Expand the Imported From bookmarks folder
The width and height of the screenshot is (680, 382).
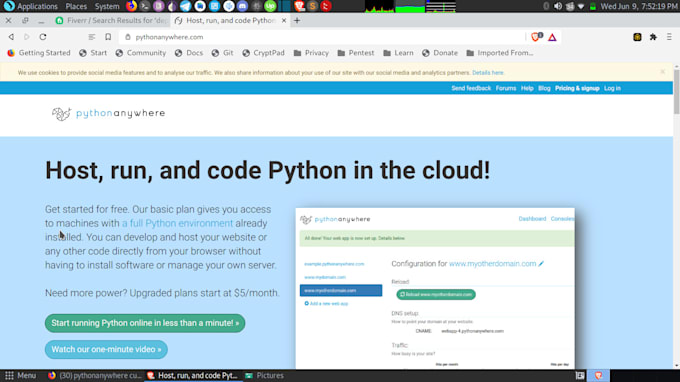click(x=500, y=53)
